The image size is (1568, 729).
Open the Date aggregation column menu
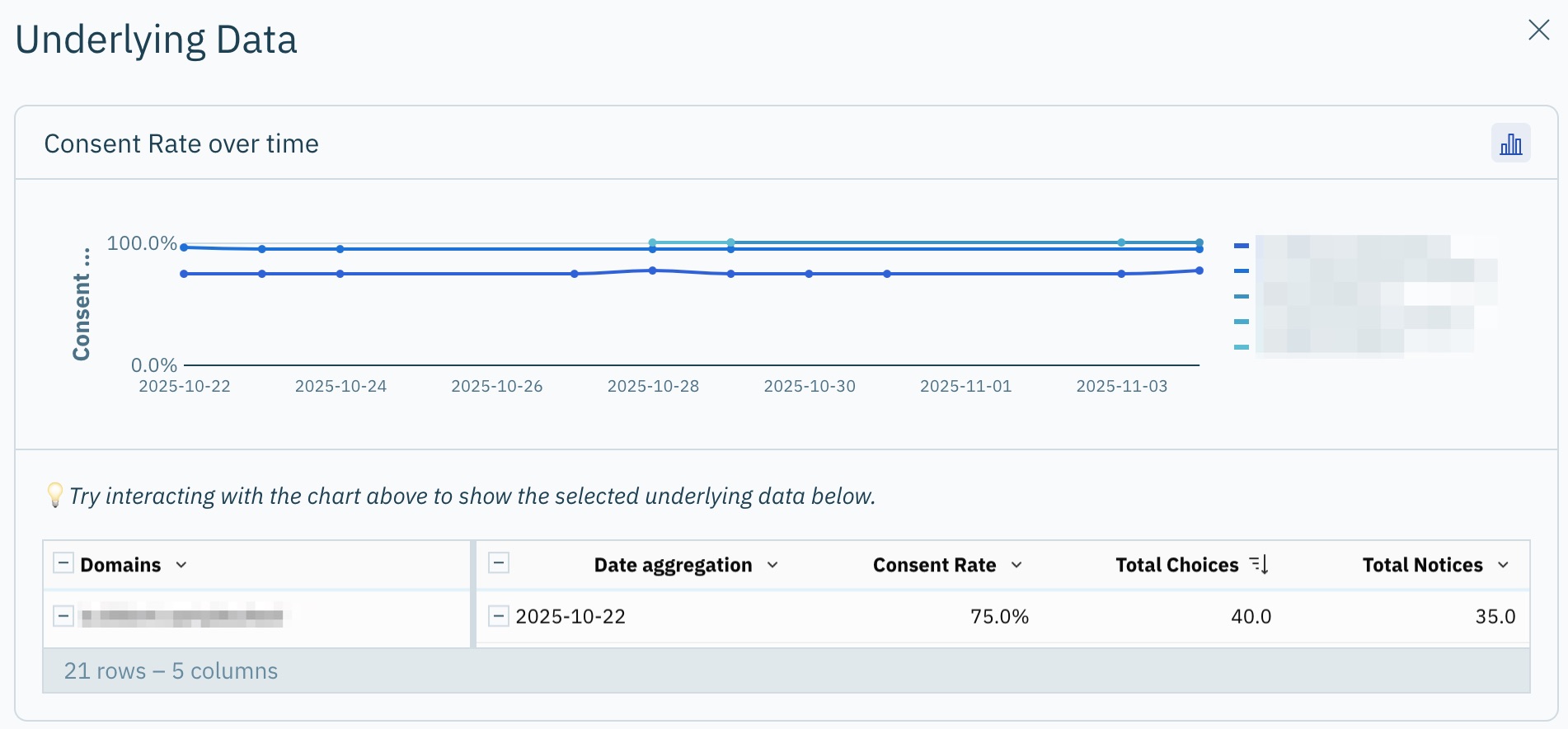pos(772,565)
